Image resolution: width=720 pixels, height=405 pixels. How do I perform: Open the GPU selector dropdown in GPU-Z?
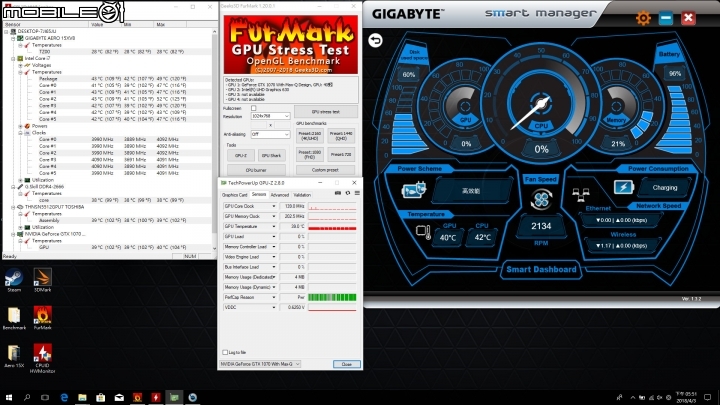260,364
